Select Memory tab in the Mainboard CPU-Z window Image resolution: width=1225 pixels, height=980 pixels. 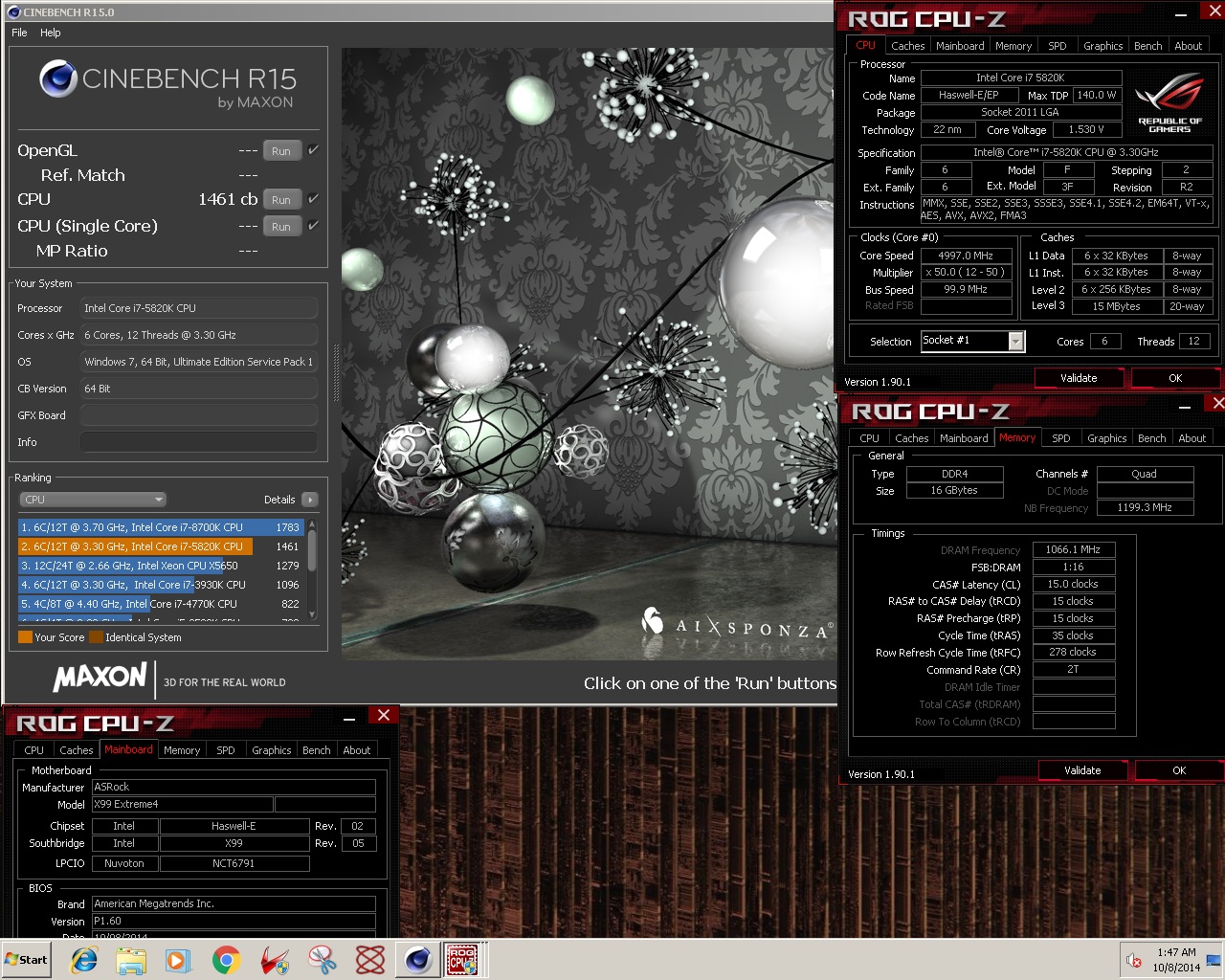[182, 750]
